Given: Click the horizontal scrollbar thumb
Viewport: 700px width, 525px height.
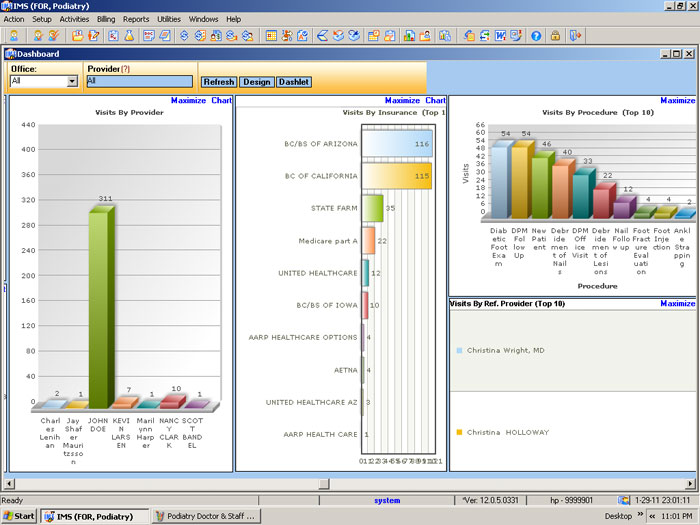Looking at the screenshot, I should coord(325,483).
